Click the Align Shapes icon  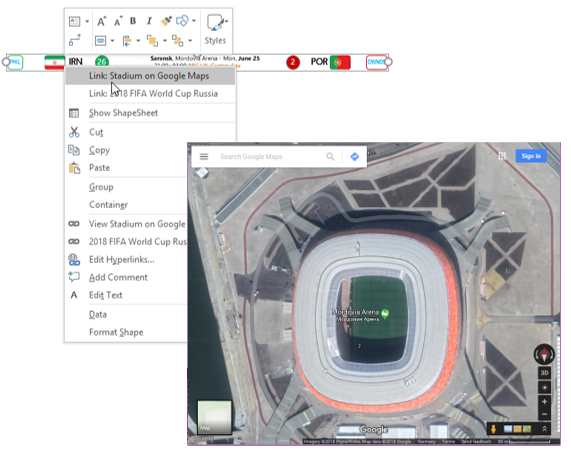(x=127, y=41)
